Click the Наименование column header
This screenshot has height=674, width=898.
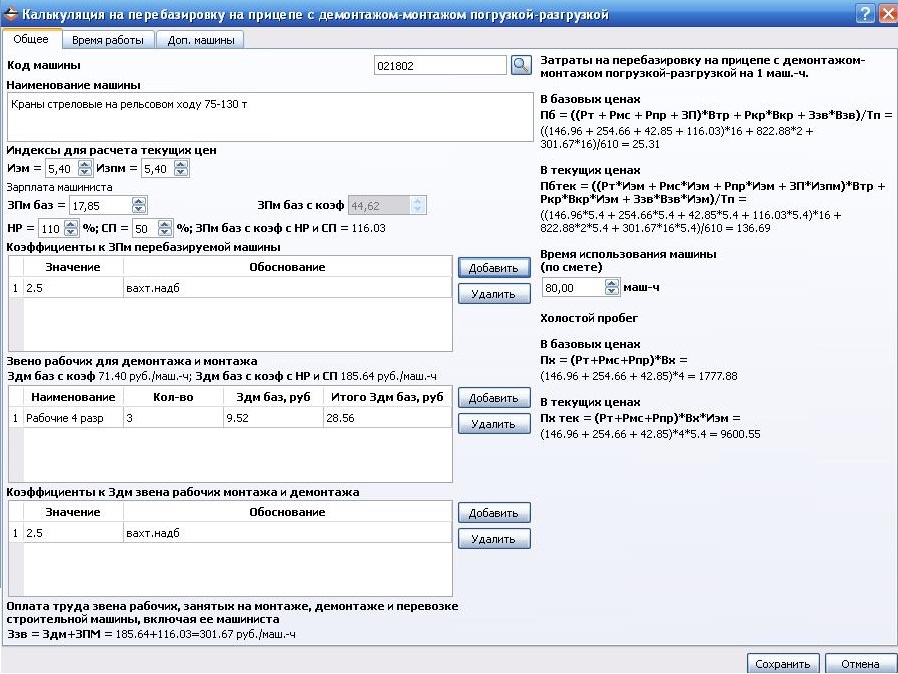[x=73, y=397]
